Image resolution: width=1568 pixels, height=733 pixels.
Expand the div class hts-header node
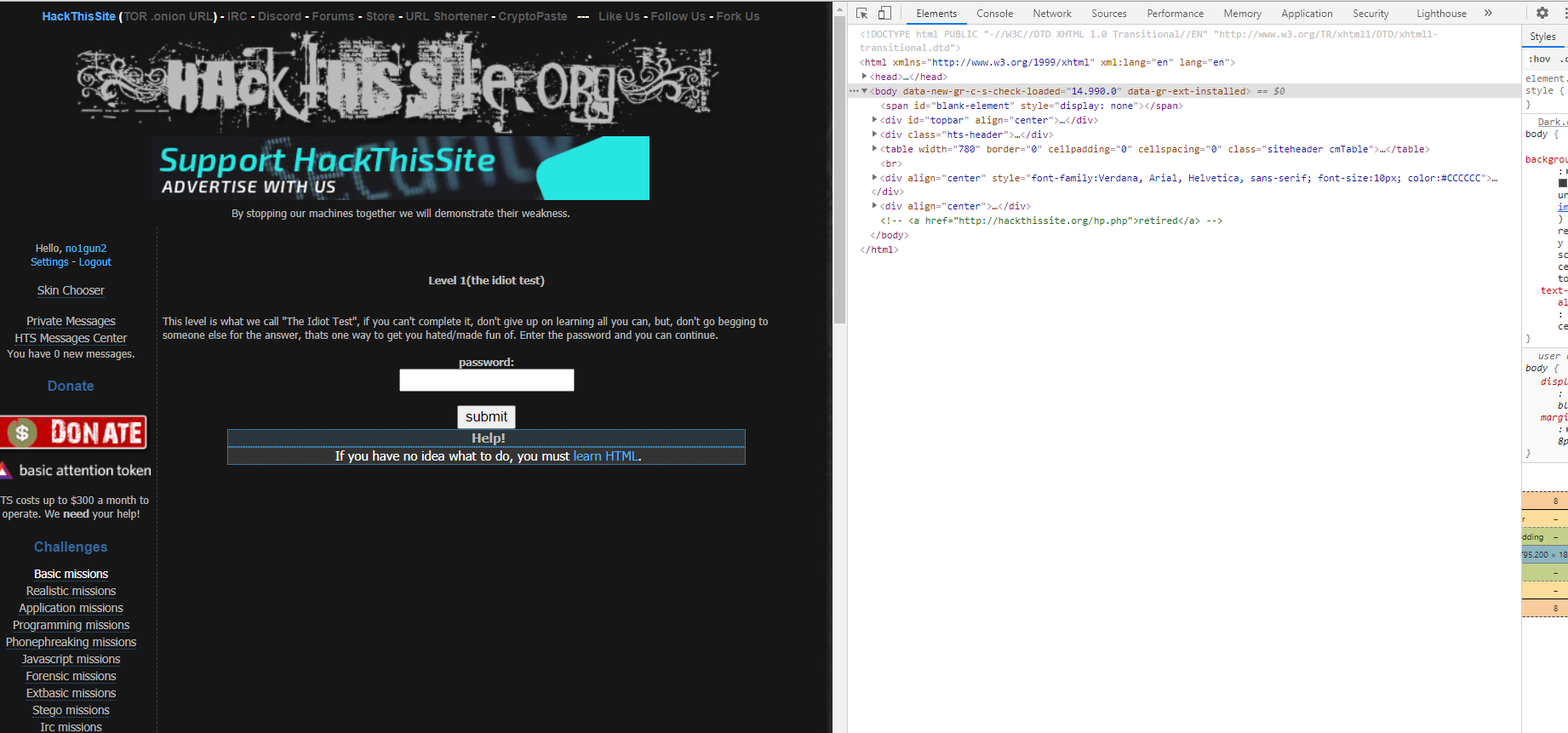click(875, 135)
